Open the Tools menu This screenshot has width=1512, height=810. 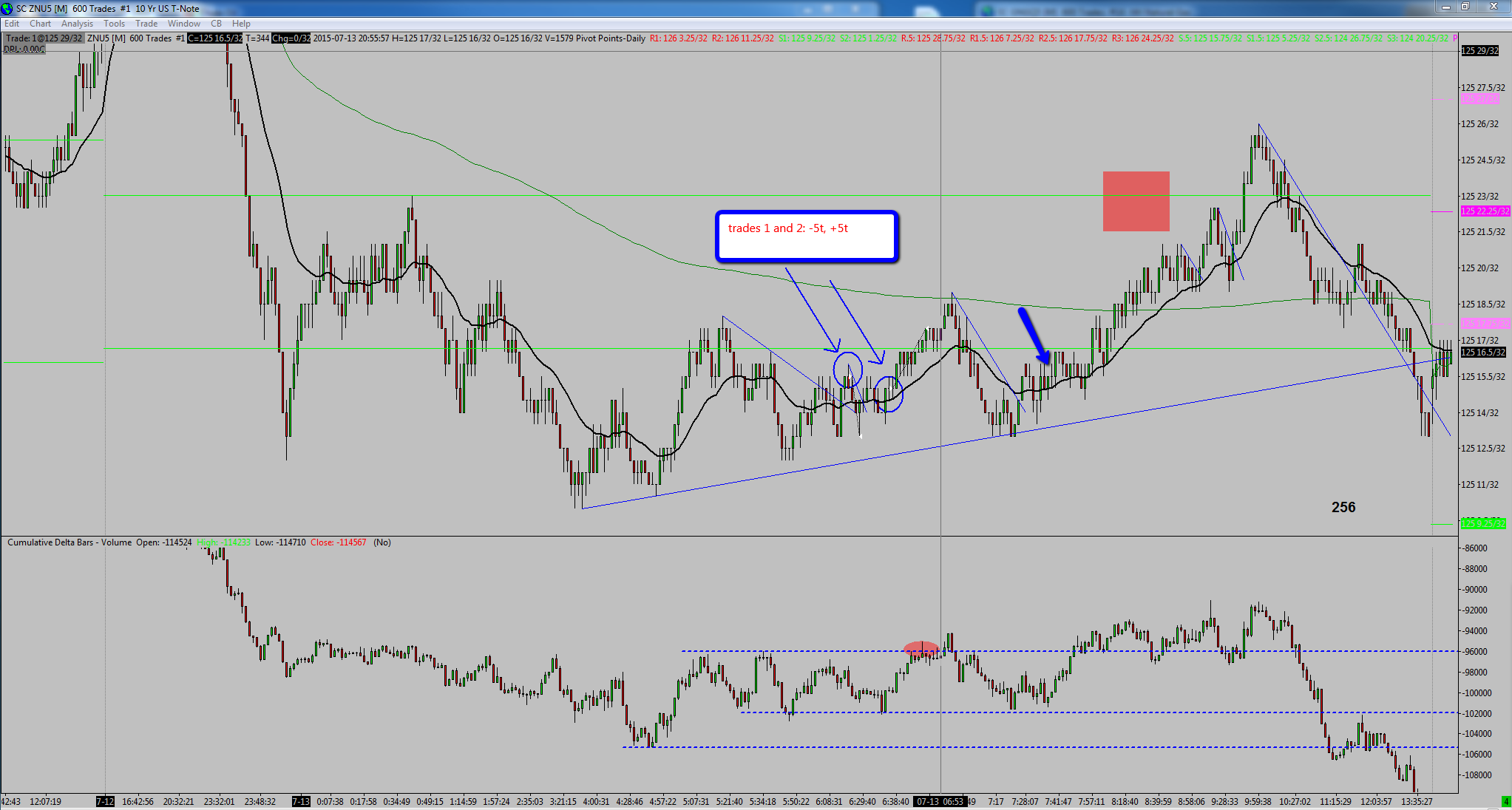(x=114, y=24)
